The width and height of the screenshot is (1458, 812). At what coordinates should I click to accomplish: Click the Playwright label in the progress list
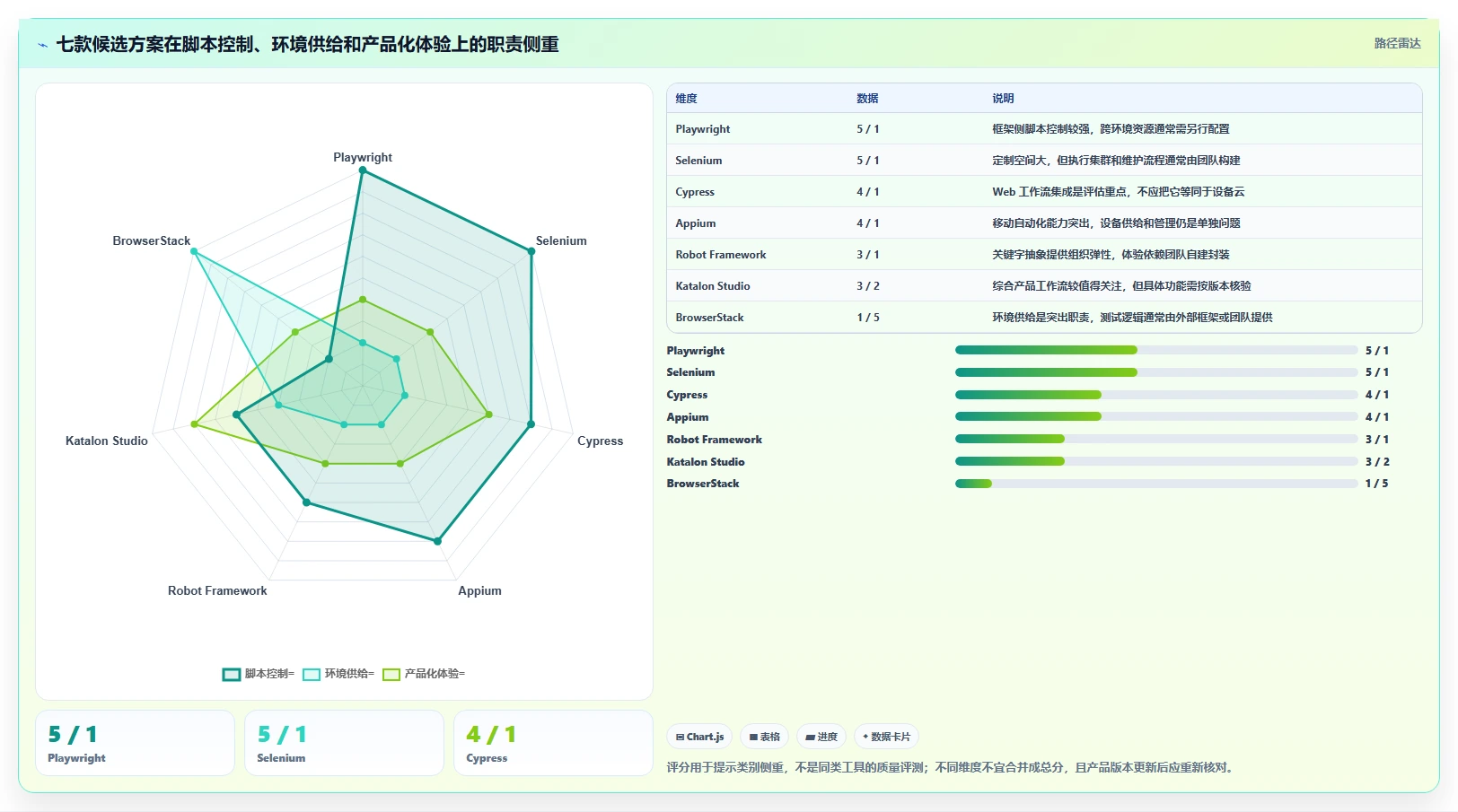tap(696, 351)
